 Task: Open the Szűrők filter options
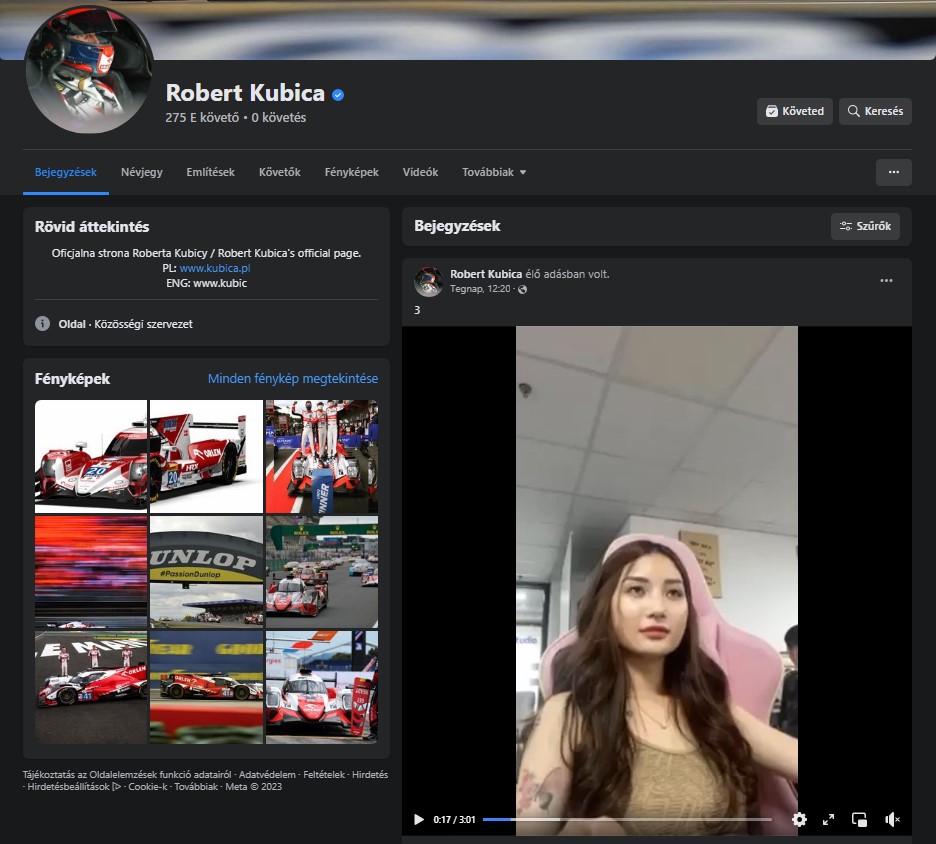click(864, 226)
